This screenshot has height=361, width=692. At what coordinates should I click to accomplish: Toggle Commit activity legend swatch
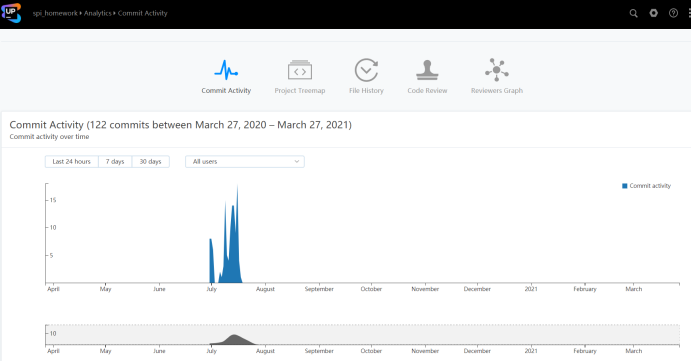click(x=624, y=186)
